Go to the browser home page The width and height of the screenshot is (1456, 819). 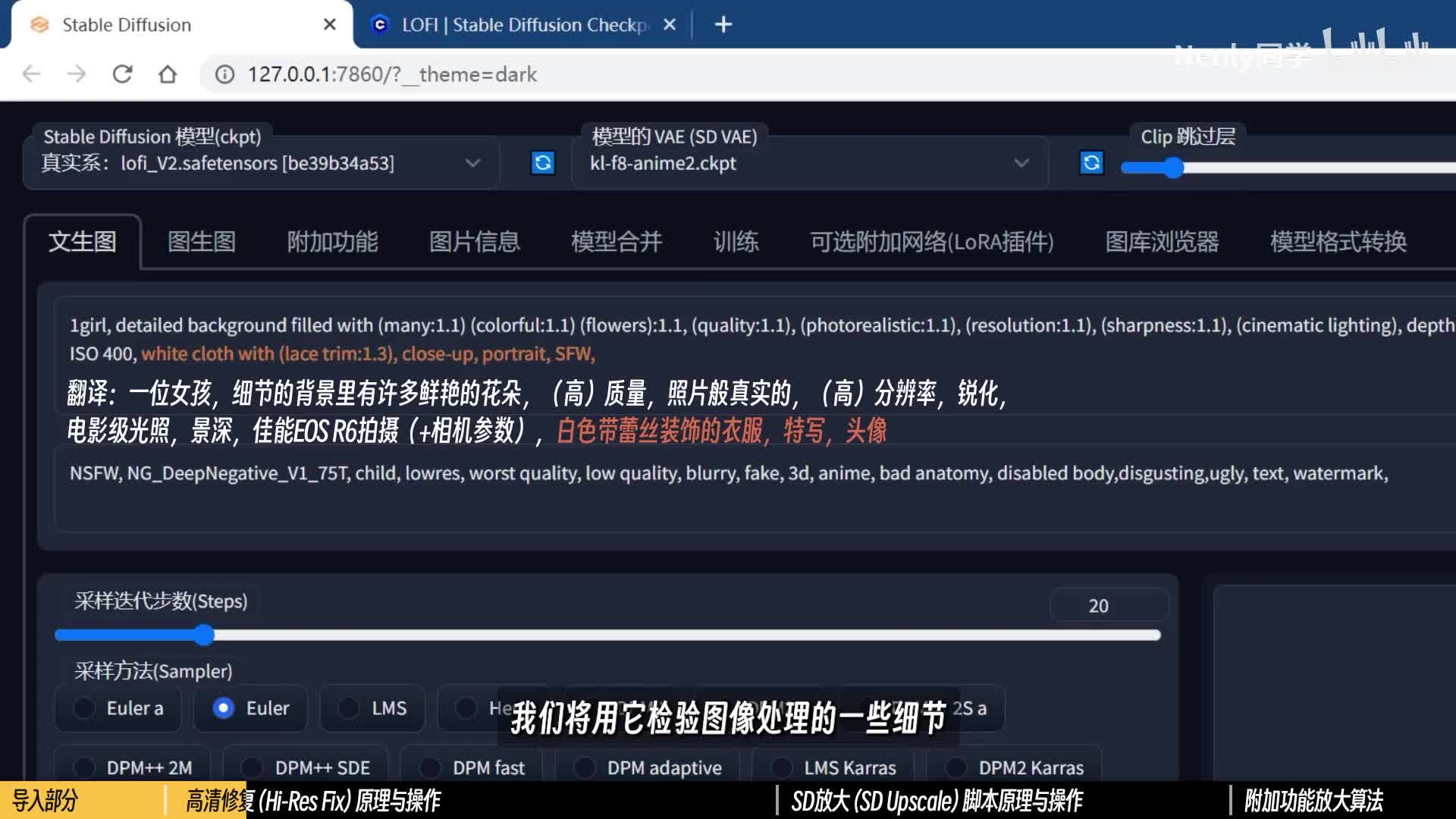click(x=168, y=74)
